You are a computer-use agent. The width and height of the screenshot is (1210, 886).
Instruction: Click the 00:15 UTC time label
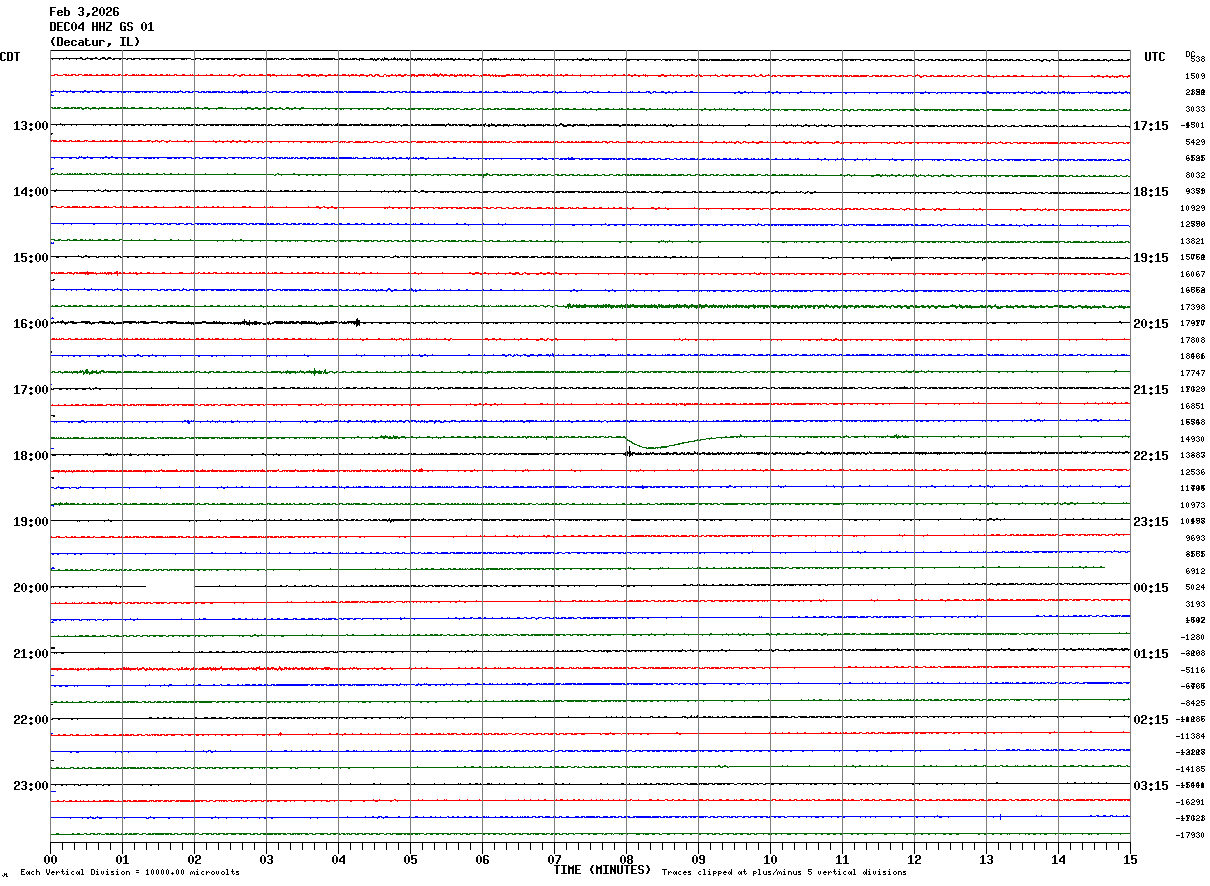coord(1151,588)
